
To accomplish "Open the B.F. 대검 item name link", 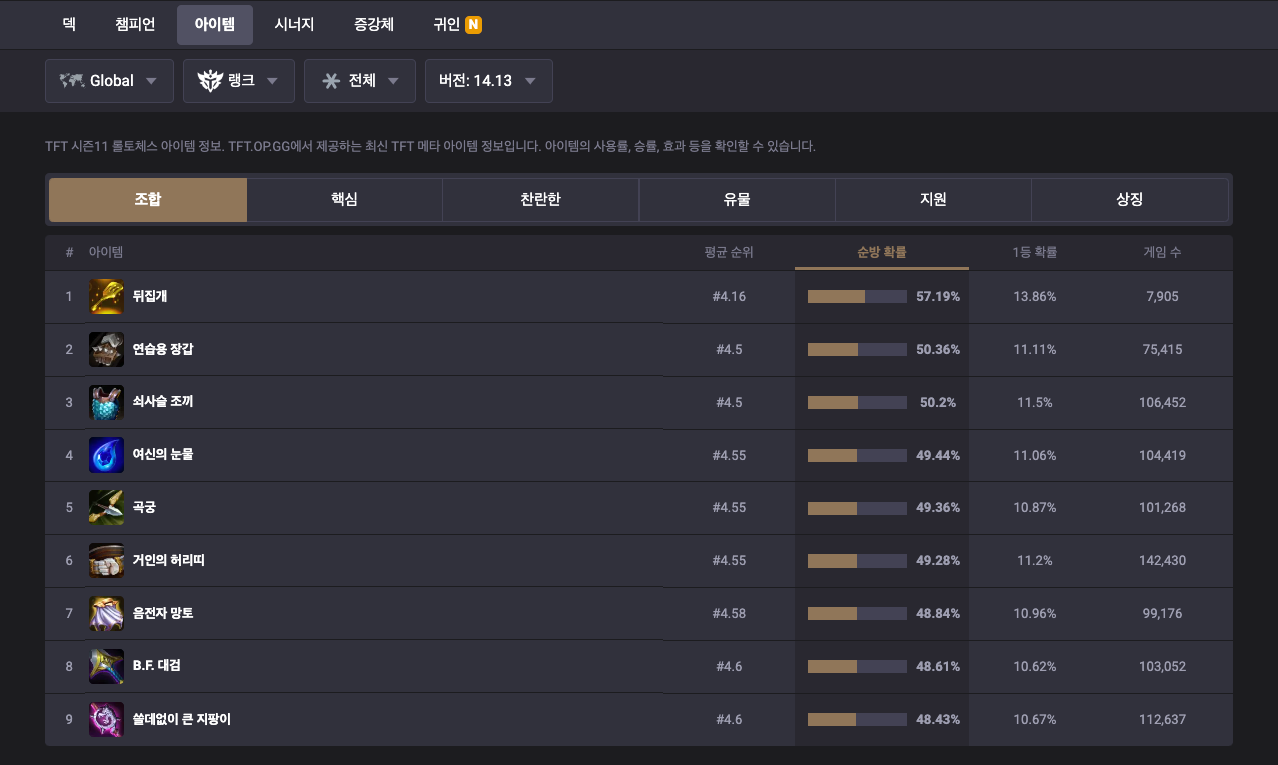I will click(156, 666).
